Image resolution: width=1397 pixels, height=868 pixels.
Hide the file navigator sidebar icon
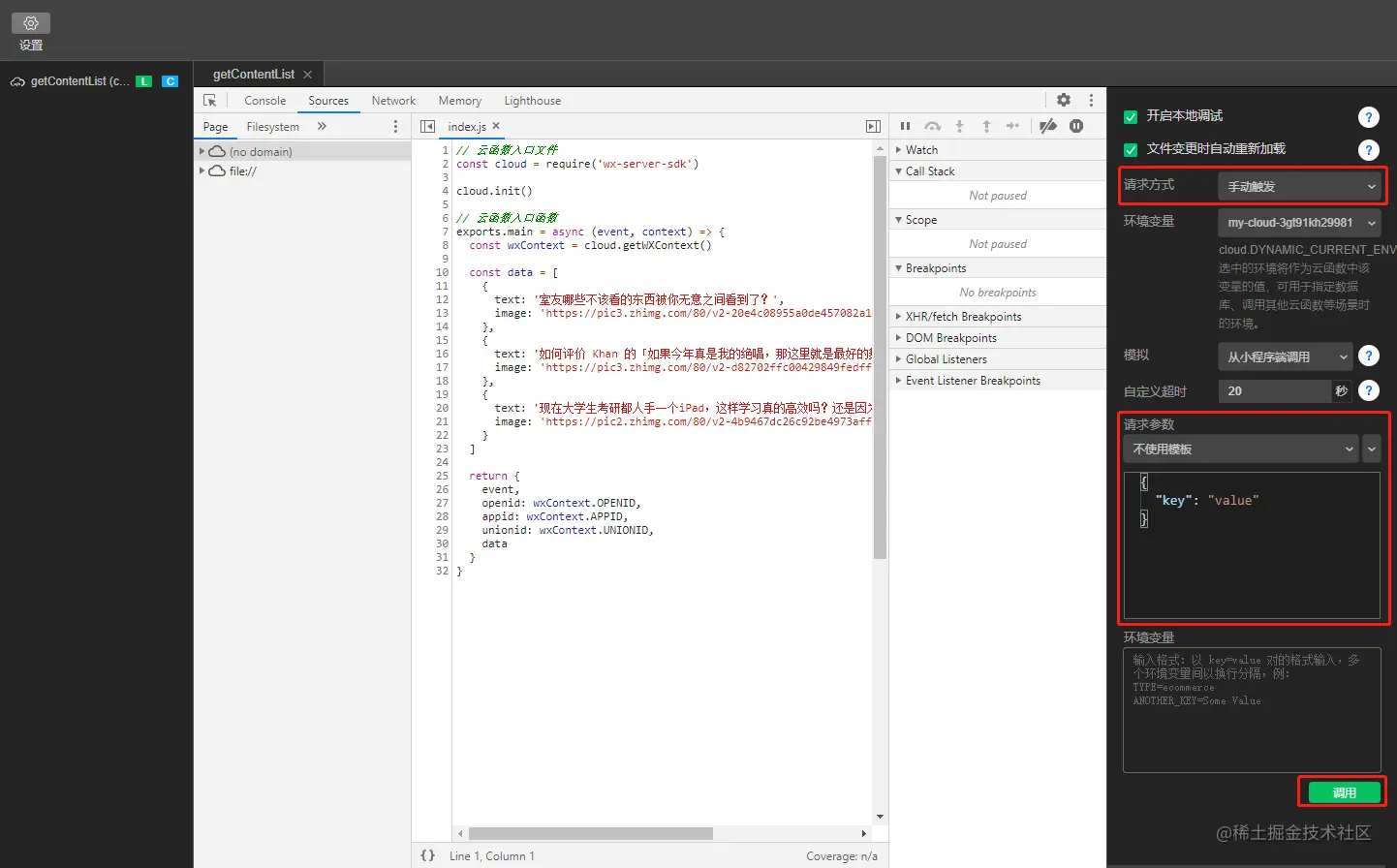[x=427, y=127]
